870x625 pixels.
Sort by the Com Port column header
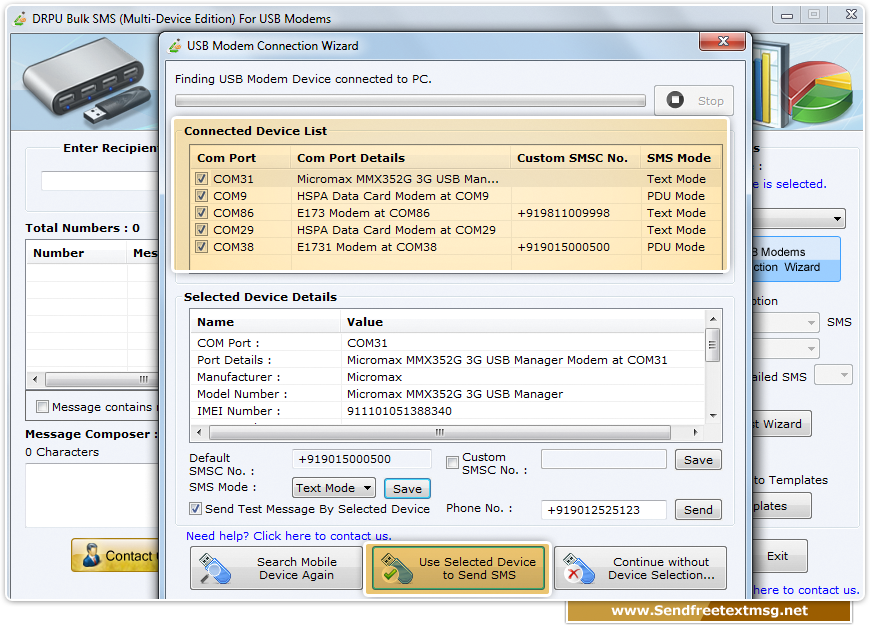point(226,158)
